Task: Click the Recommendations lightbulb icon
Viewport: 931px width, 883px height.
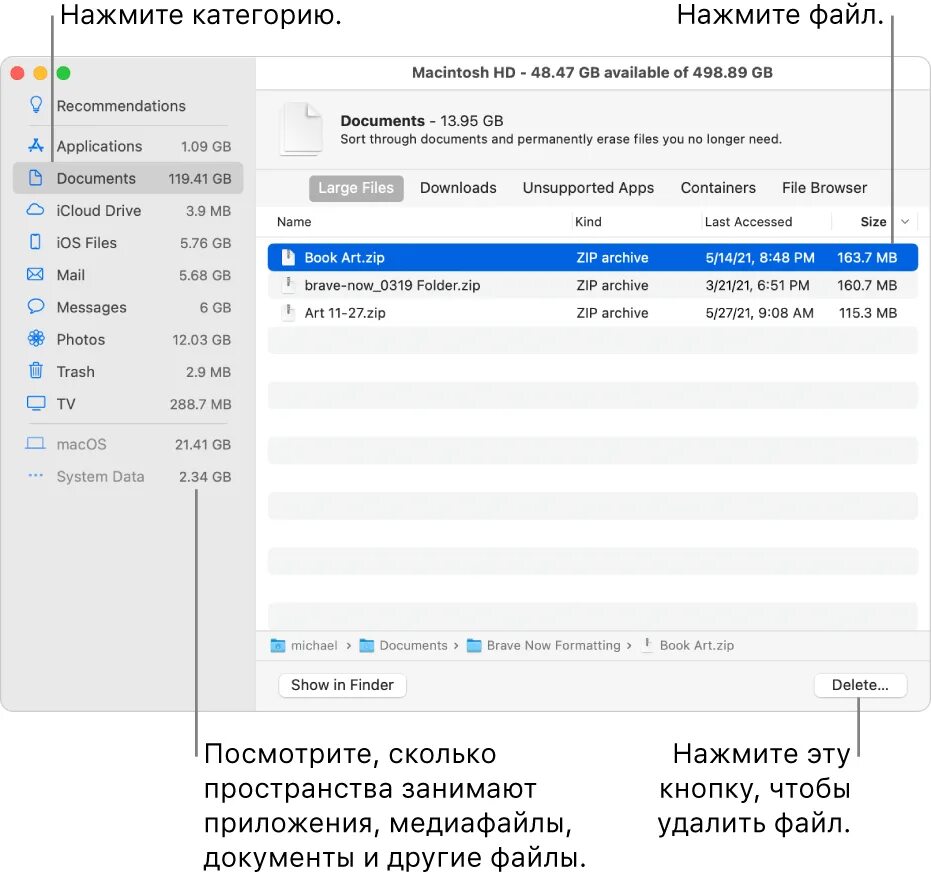Action: click(36, 105)
